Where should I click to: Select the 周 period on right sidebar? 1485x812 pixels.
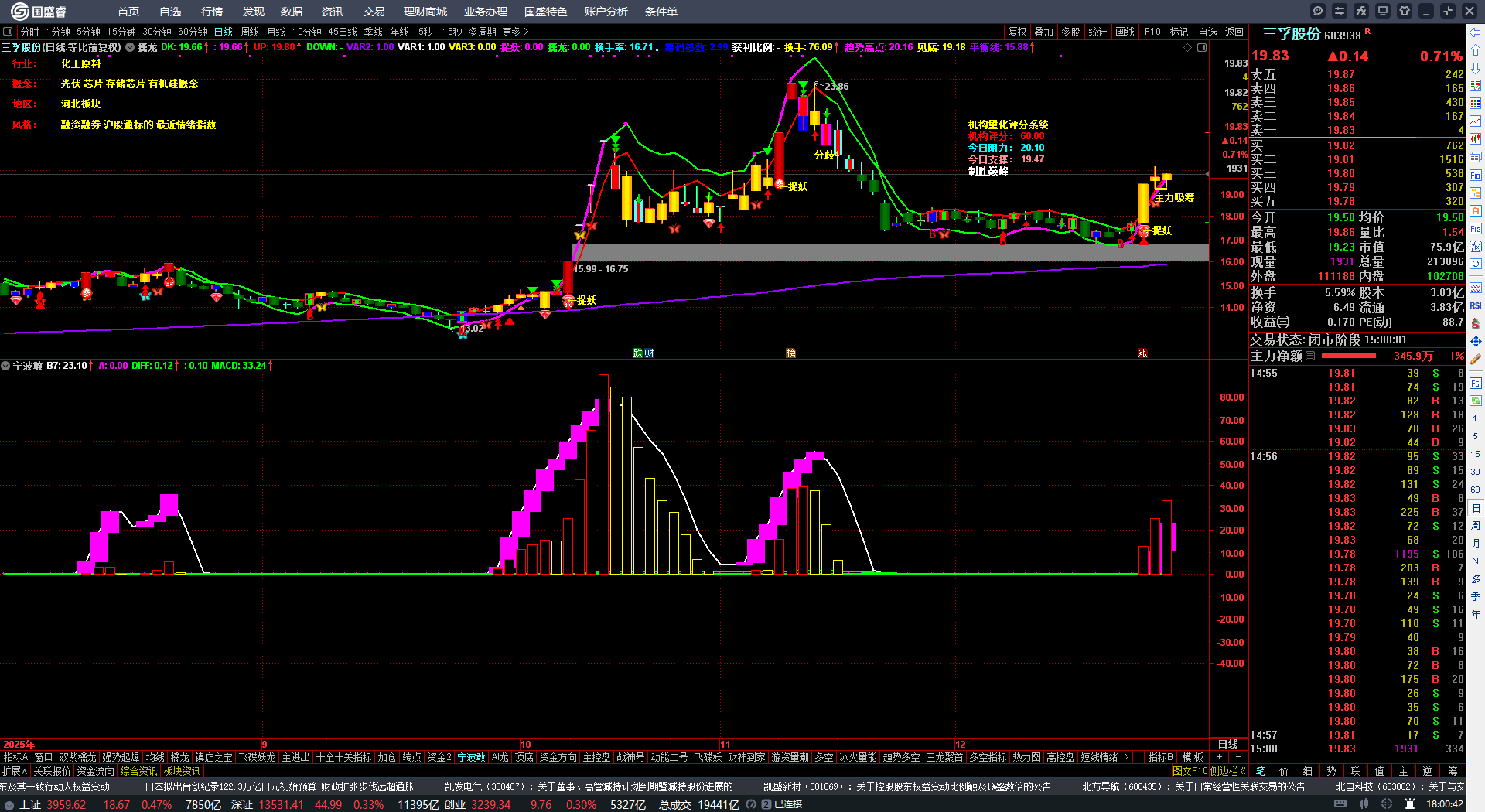(1476, 526)
